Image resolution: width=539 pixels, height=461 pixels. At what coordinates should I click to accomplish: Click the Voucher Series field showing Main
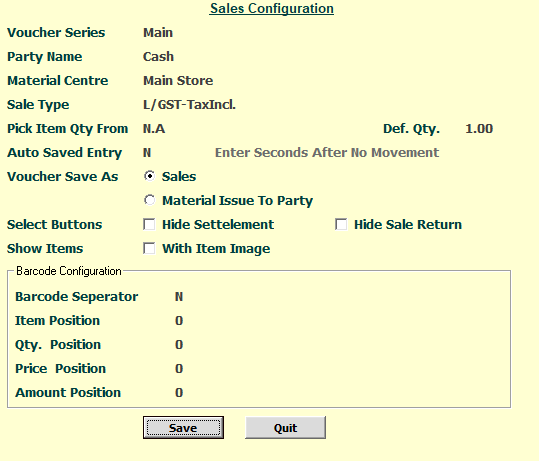[158, 33]
